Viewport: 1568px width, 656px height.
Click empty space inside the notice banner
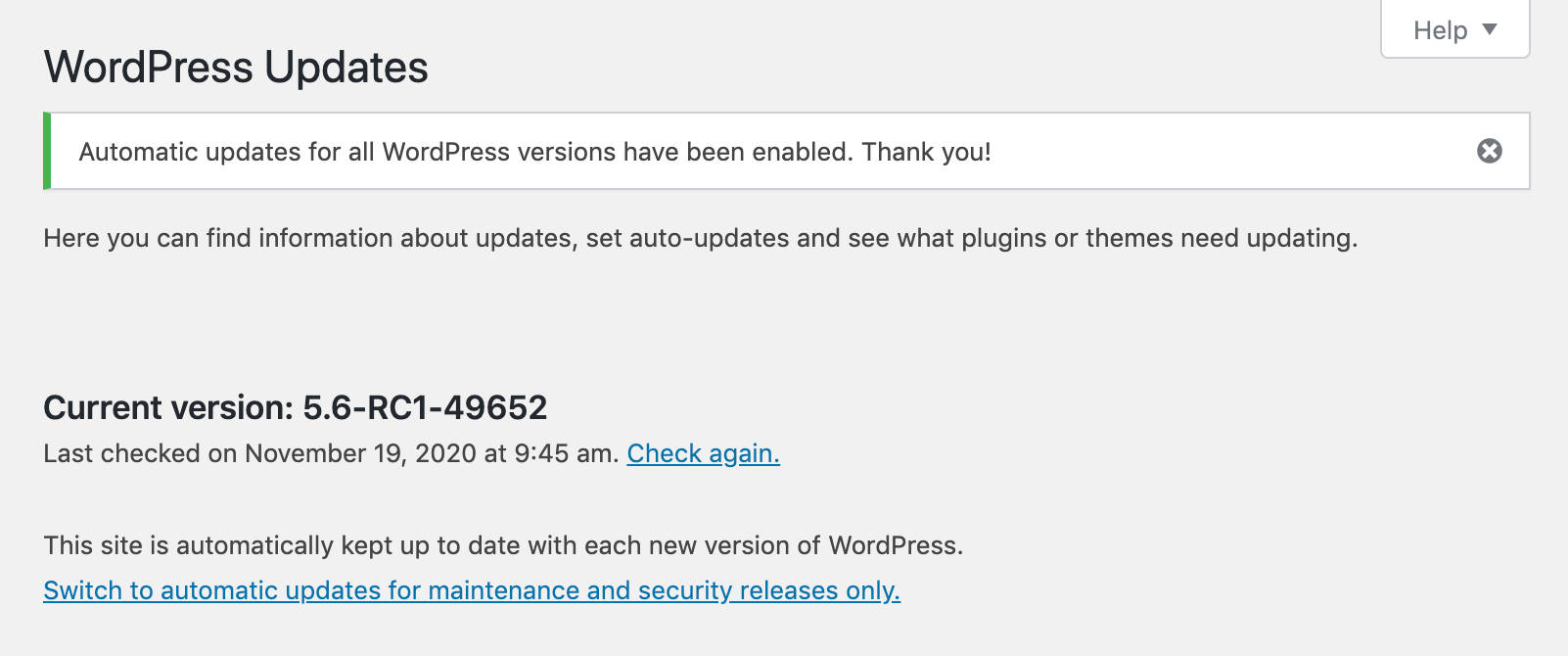(x=1223, y=152)
